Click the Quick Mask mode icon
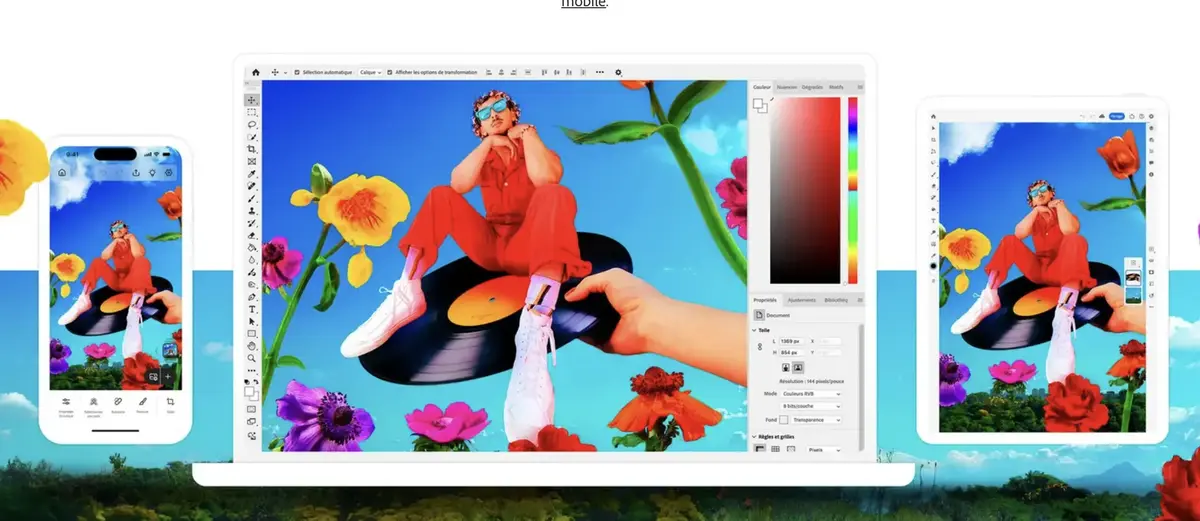 [252, 409]
